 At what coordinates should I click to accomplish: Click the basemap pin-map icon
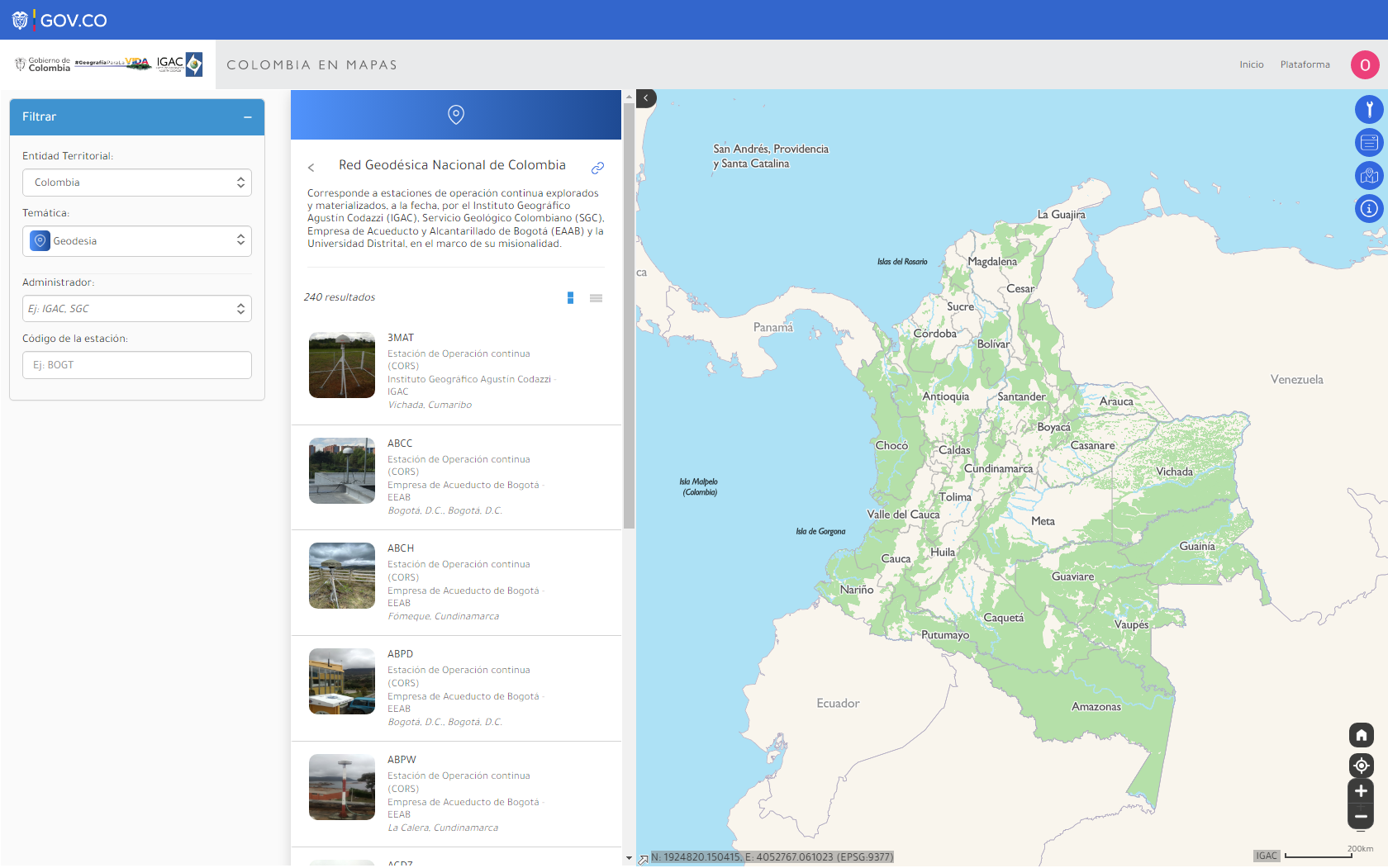[1369, 175]
